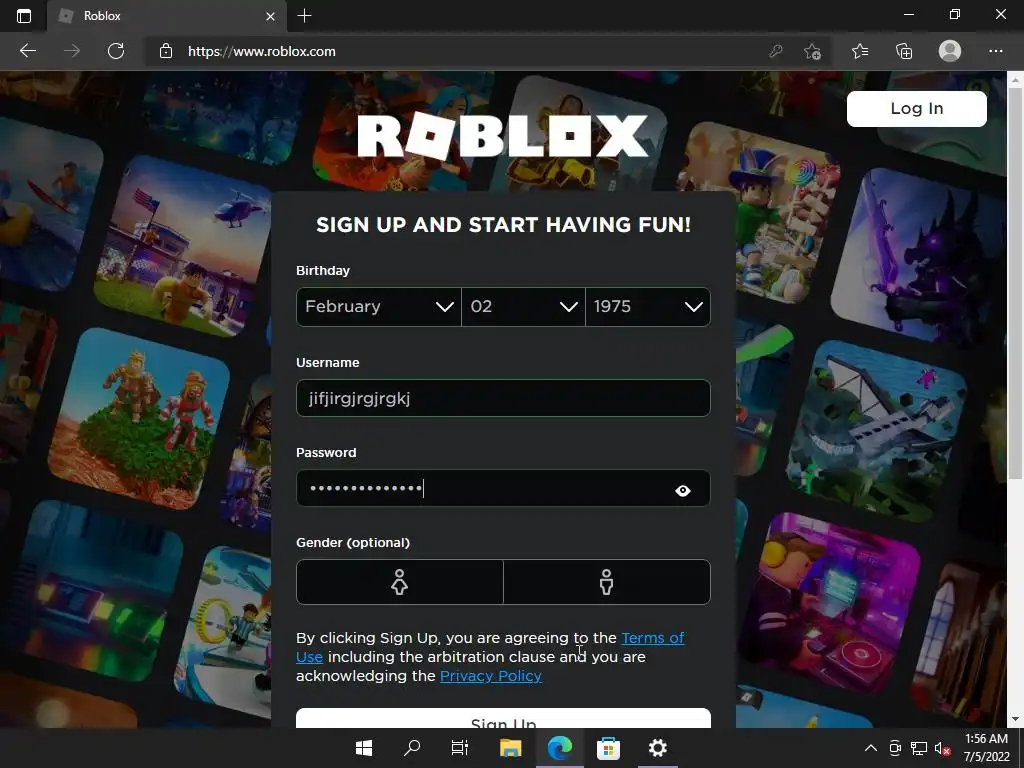The height and width of the screenshot is (768, 1024).
Task: Open the browser profile avatar
Action: 950,51
